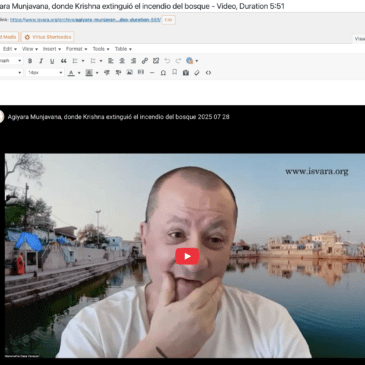Screen dimensions: 365x365
Task: Insert horizontal line
Action: tap(152, 73)
